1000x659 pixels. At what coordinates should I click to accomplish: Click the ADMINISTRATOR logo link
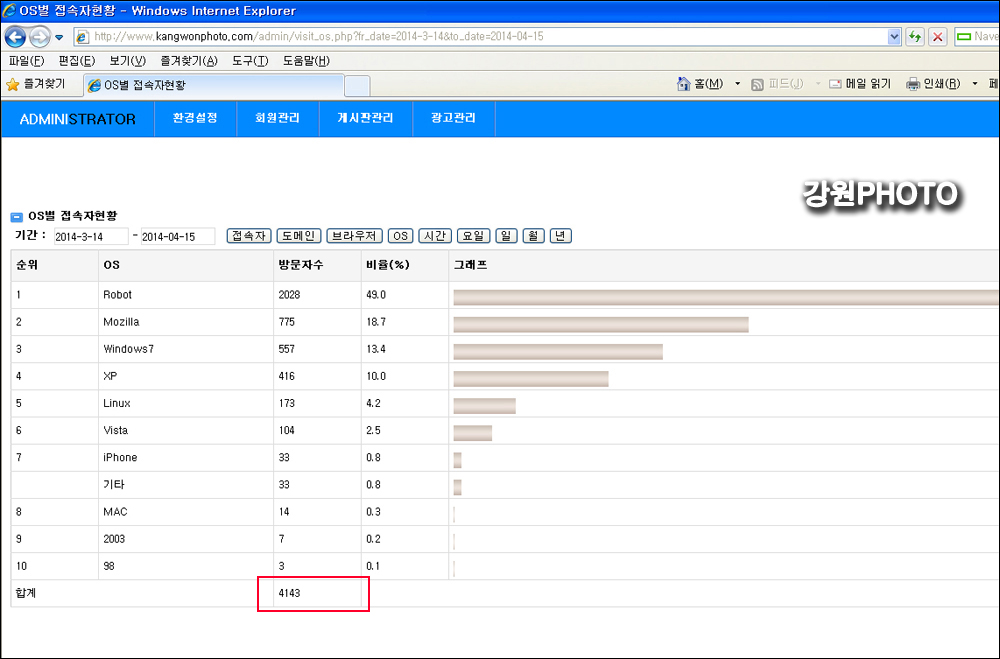(77, 119)
